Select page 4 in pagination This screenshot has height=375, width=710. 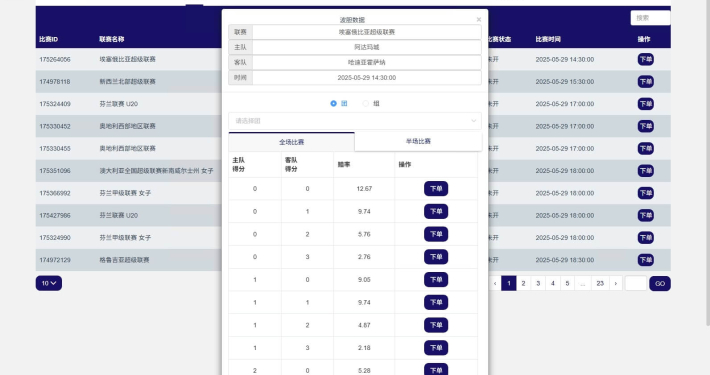pyautogui.click(x=552, y=284)
